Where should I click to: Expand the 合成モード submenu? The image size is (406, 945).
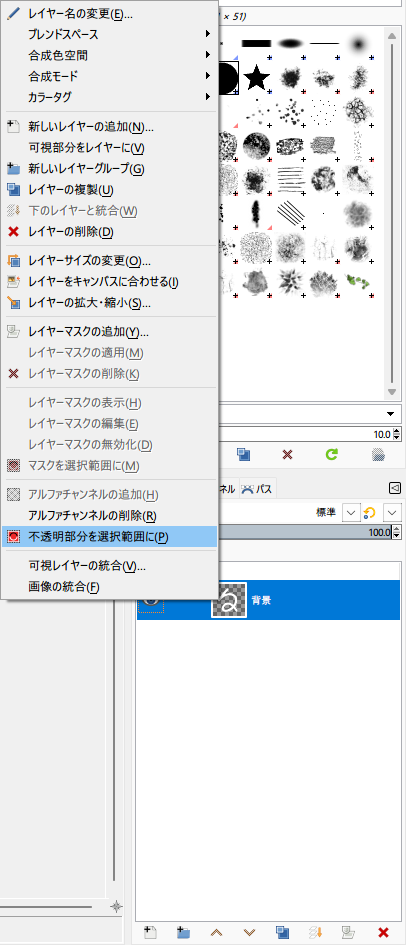[109, 76]
